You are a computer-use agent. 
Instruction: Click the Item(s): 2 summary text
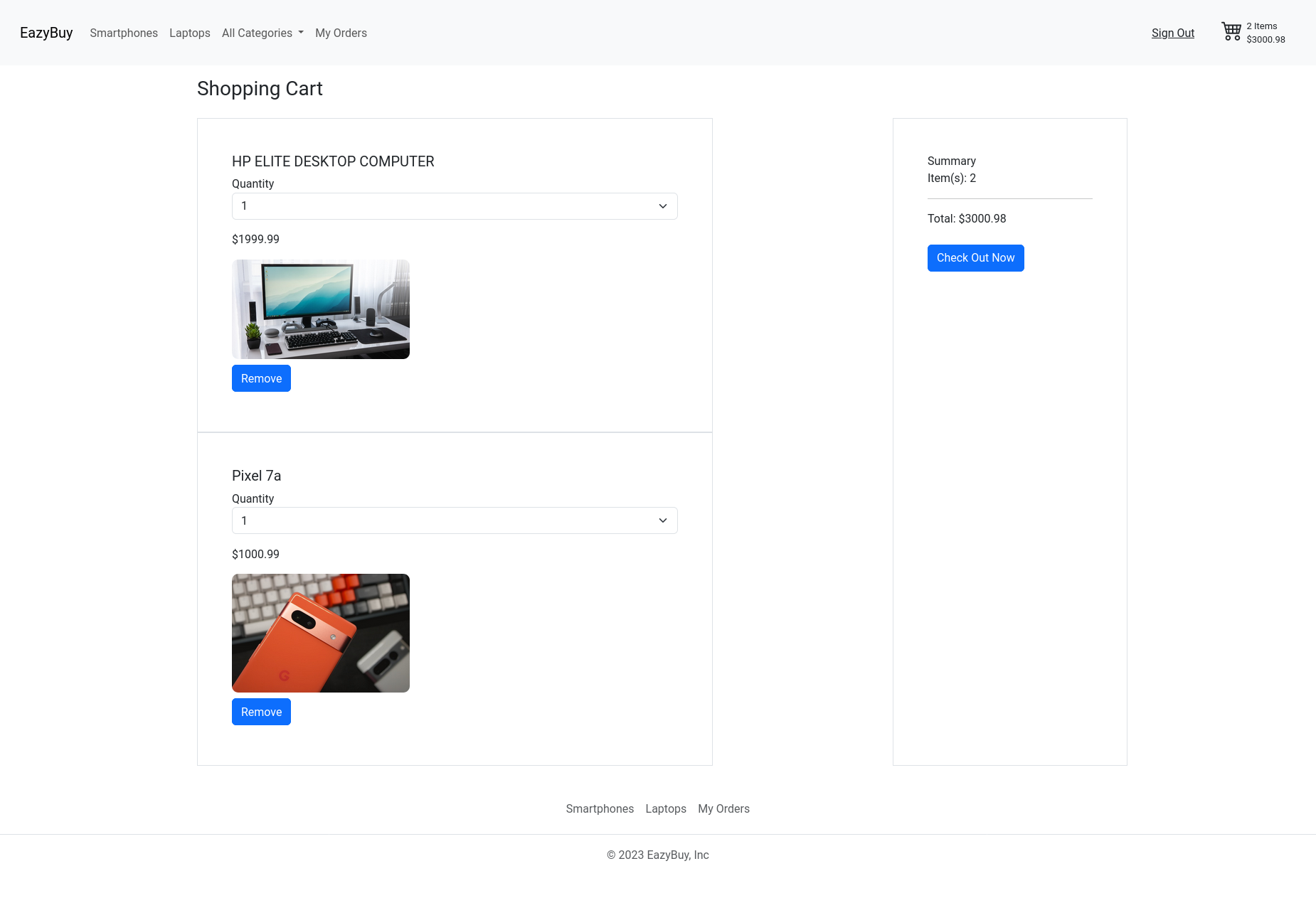952,178
